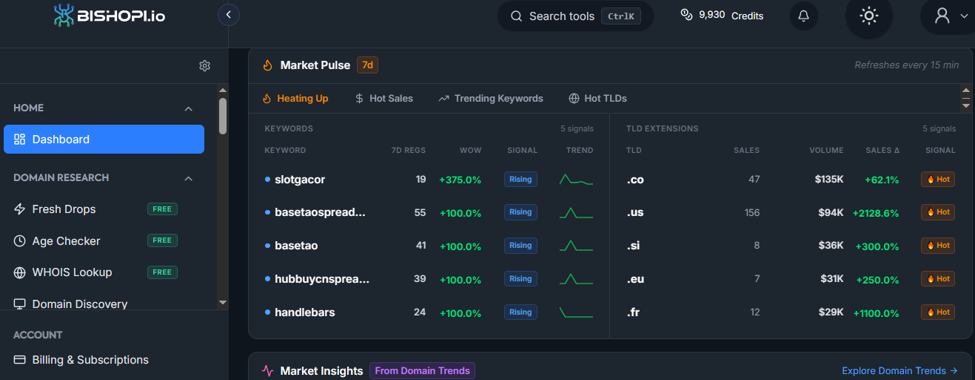The height and width of the screenshot is (380, 975).
Task: Open Age Checker tool
Action: [66, 241]
